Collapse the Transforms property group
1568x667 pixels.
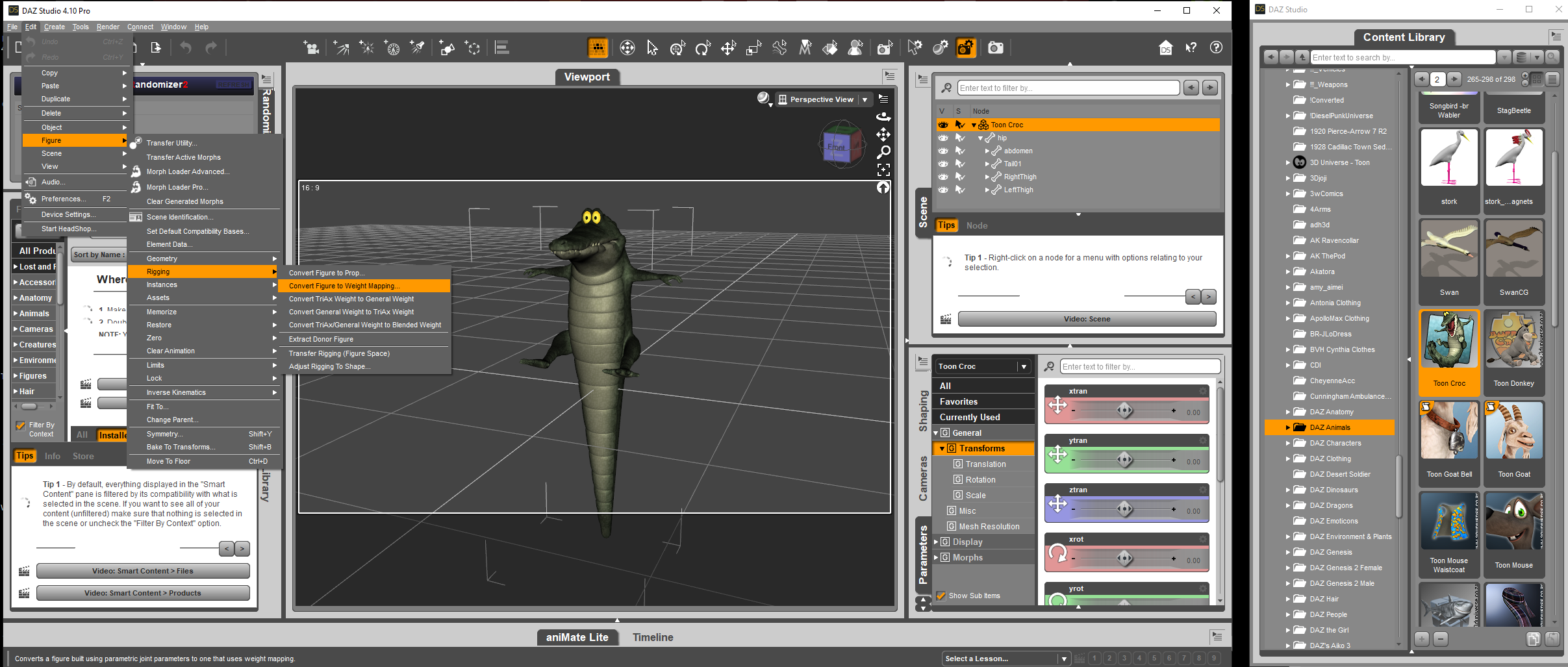(942, 449)
